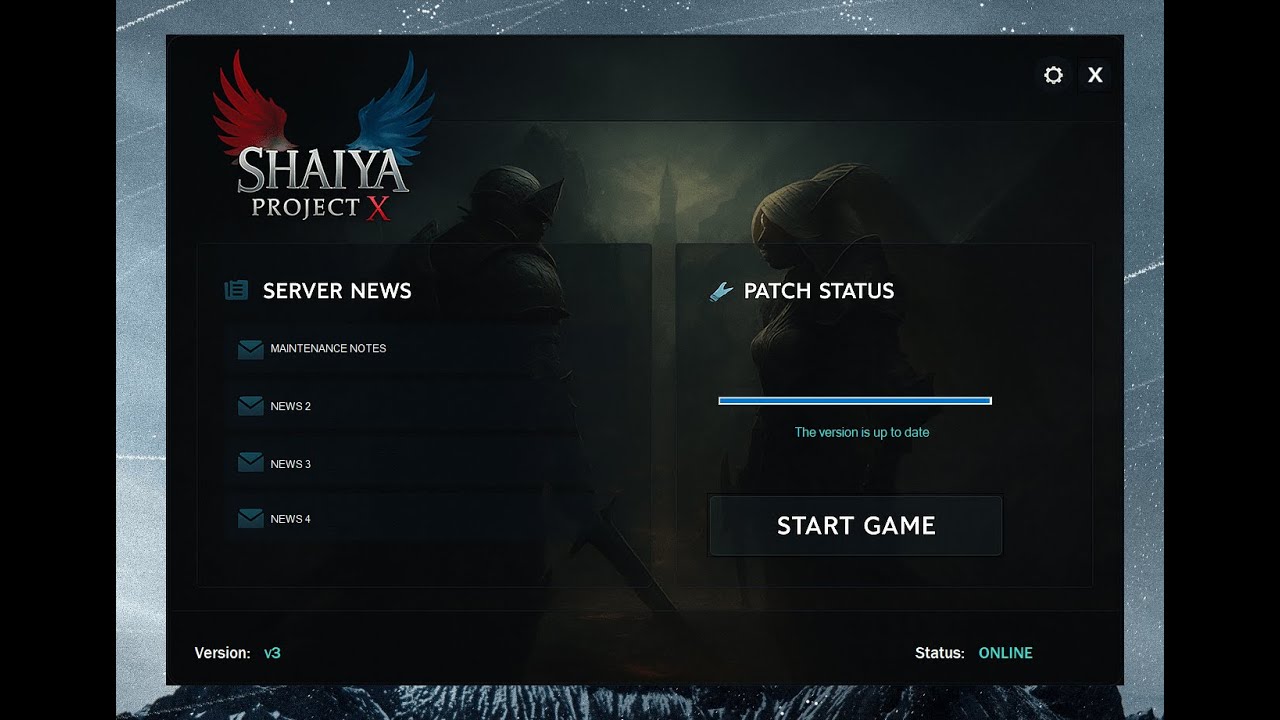
Task: Click the version value 'v3'
Action: [x=272, y=653]
